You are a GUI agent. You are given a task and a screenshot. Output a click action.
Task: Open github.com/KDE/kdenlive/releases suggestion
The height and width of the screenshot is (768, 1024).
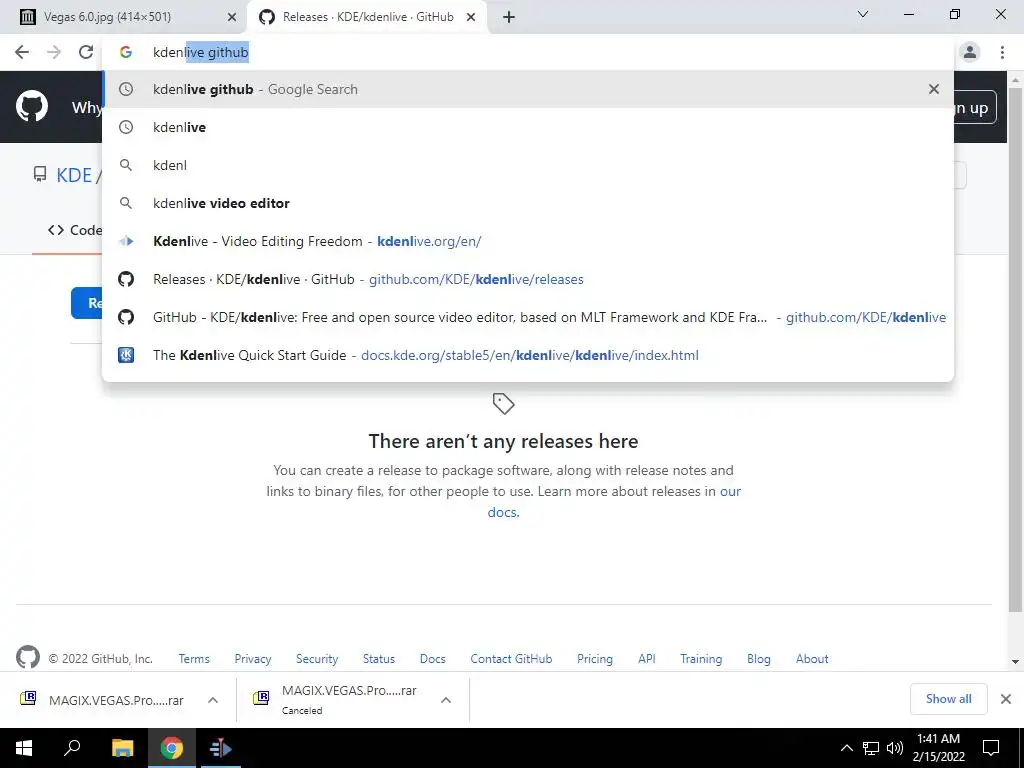528,279
